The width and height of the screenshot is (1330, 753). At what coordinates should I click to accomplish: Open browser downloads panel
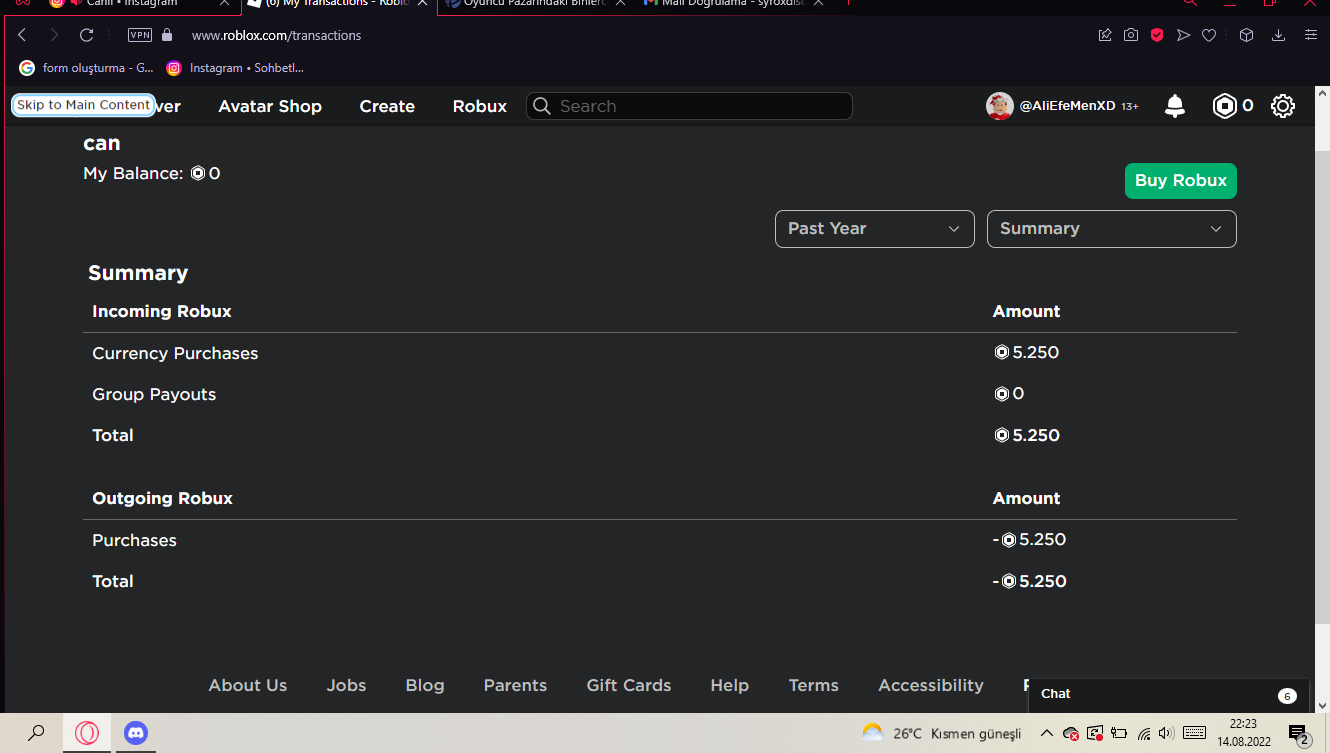(1278, 35)
